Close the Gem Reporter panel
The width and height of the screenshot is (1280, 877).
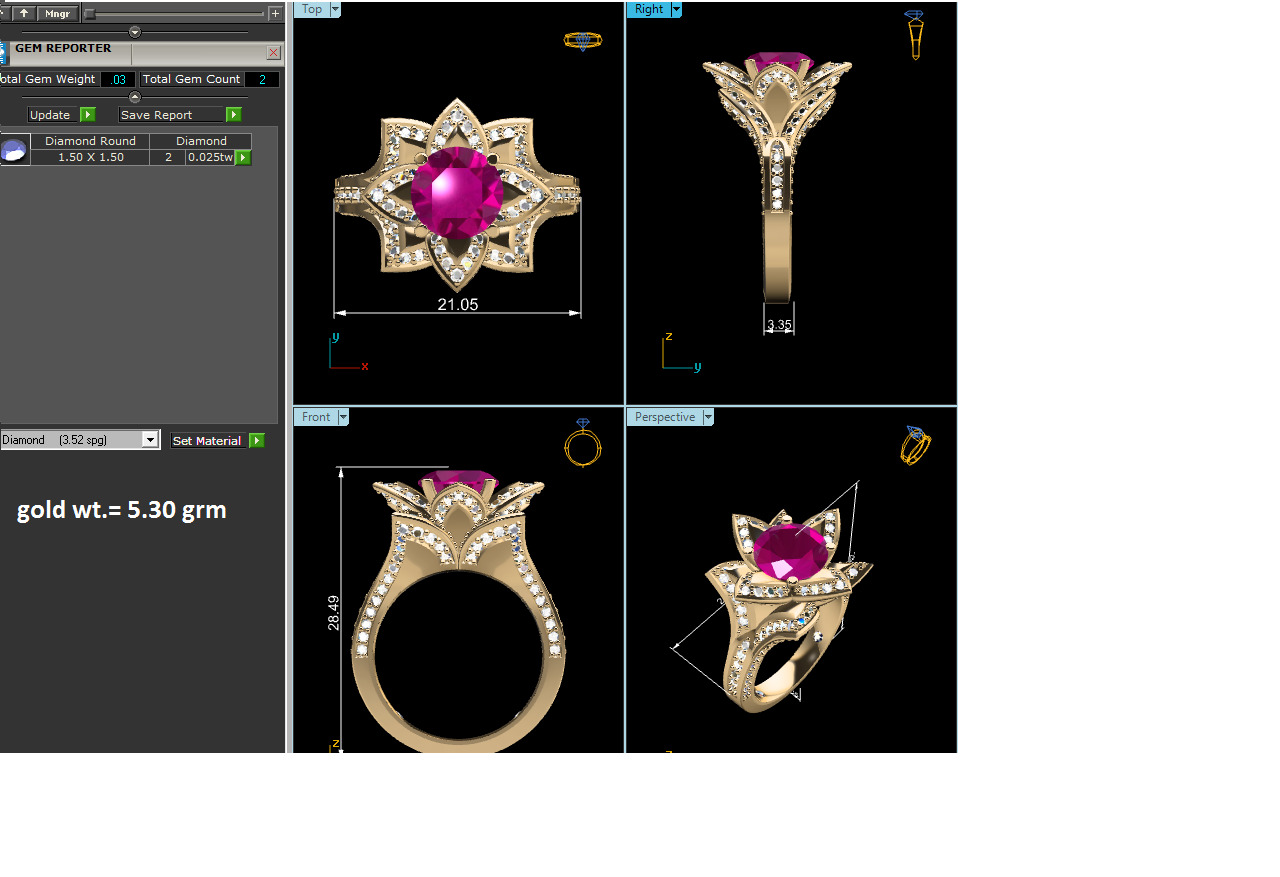point(274,53)
